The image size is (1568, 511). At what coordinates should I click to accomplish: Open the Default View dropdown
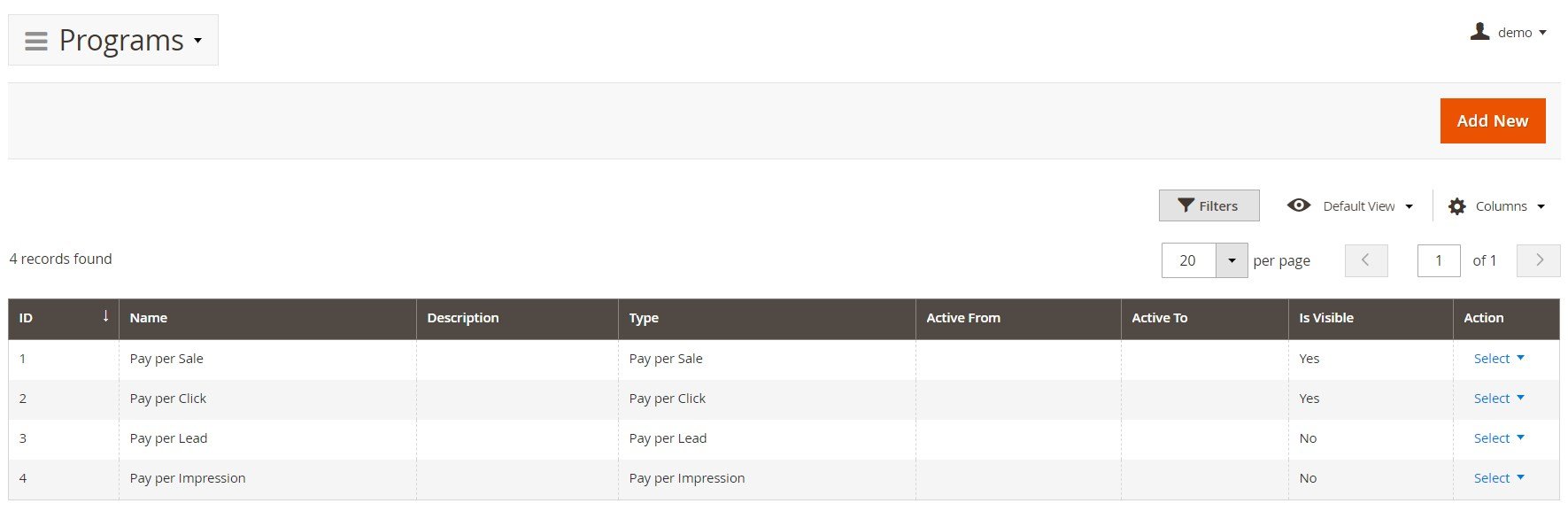click(1350, 206)
